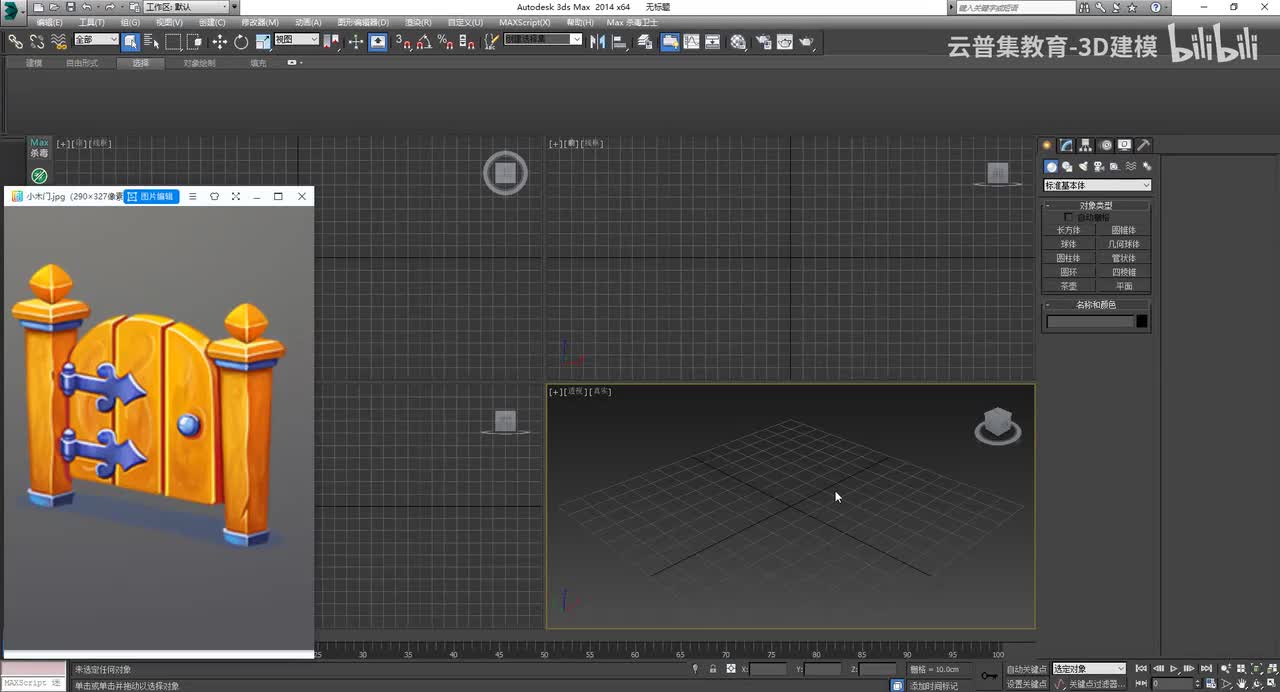This screenshot has height=692, width=1280.
Task: Click the Angle Snap toggle
Action: tap(424, 42)
